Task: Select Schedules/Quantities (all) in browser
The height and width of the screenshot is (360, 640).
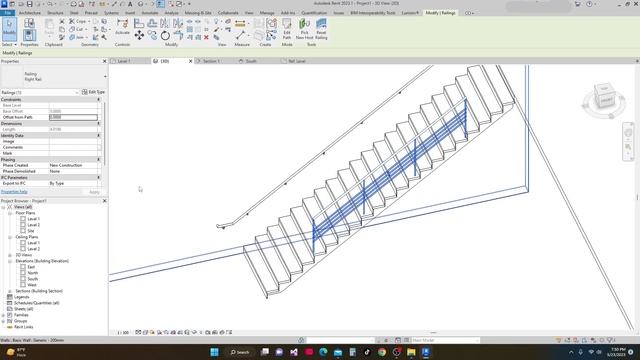Action: pos(36,303)
